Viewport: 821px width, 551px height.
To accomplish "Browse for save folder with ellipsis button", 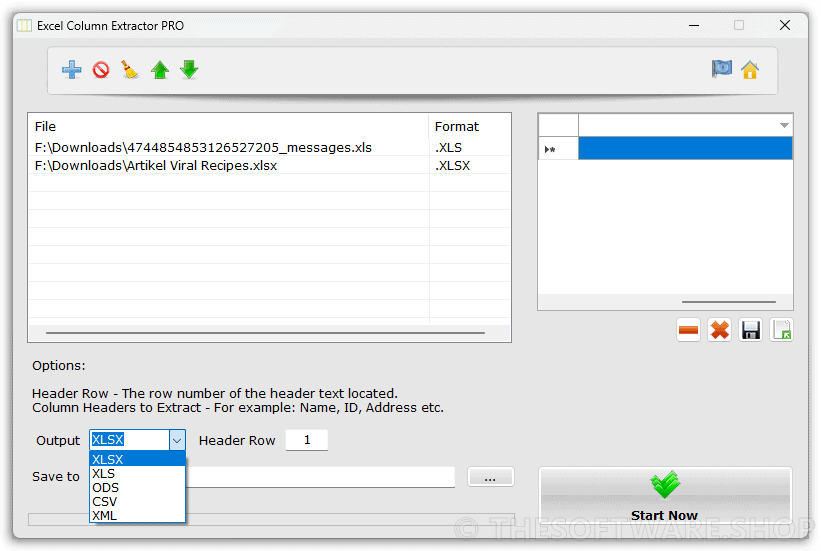I will 490,477.
